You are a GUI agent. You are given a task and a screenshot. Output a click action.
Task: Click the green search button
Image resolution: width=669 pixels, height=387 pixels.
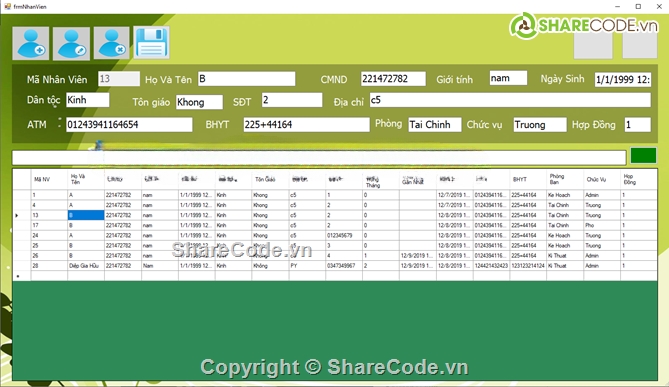[643, 156]
